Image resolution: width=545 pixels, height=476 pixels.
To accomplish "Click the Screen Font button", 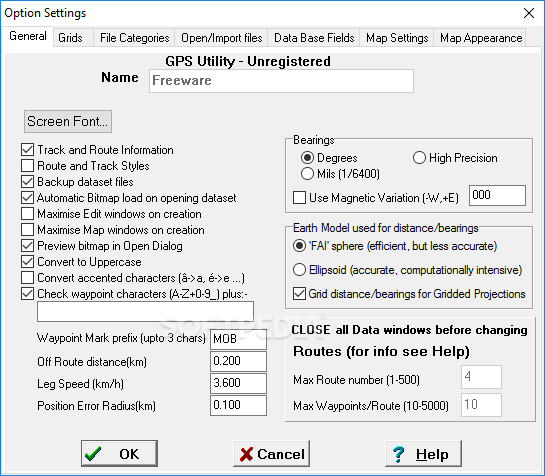I will click(68, 121).
